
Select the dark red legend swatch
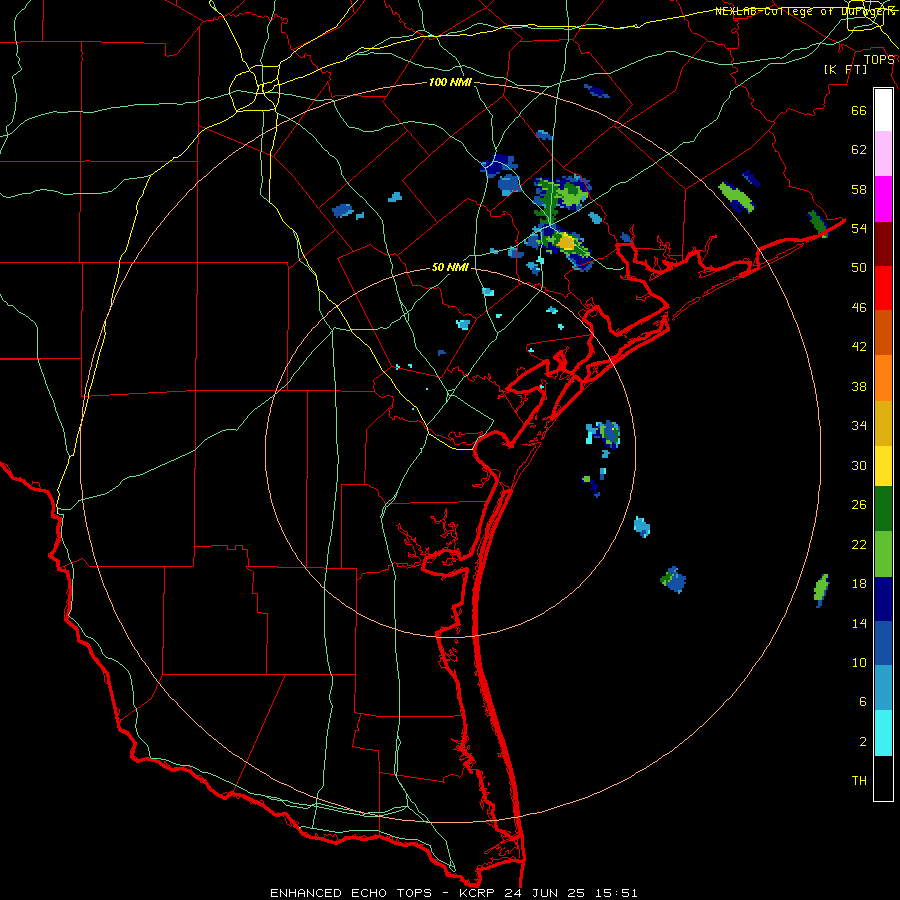(x=883, y=244)
